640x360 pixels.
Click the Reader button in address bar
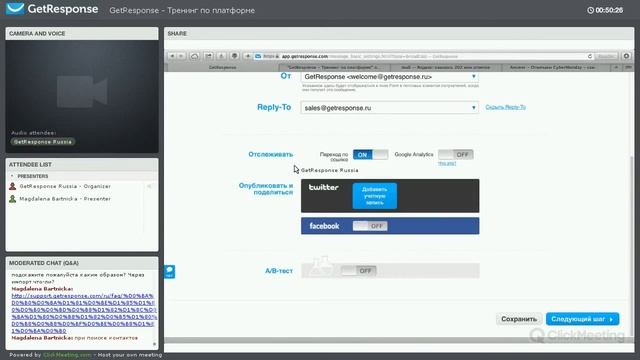[x=606, y=56]
